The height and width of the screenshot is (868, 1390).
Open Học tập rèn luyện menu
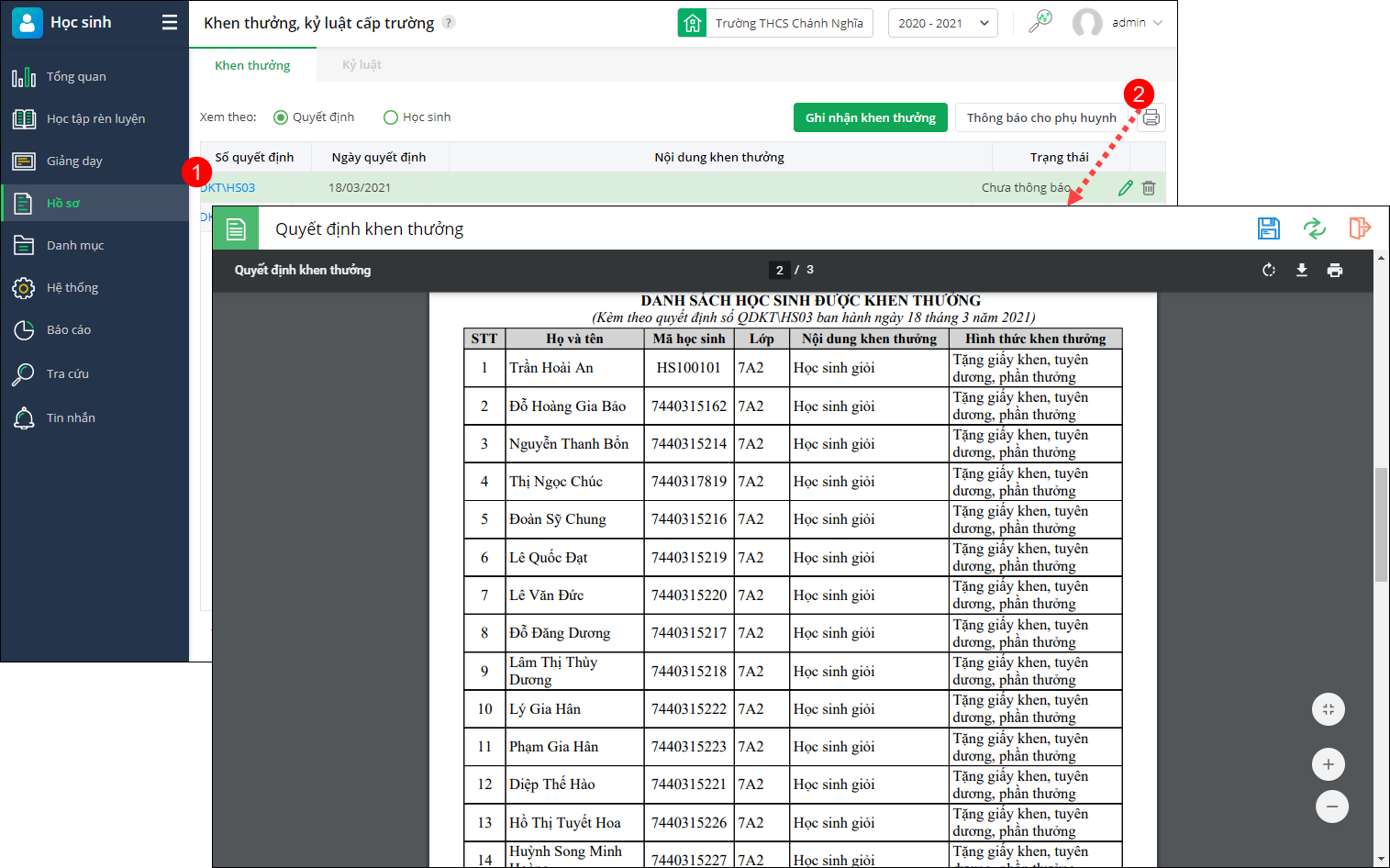pyautogui.click(x=95, y=119)
